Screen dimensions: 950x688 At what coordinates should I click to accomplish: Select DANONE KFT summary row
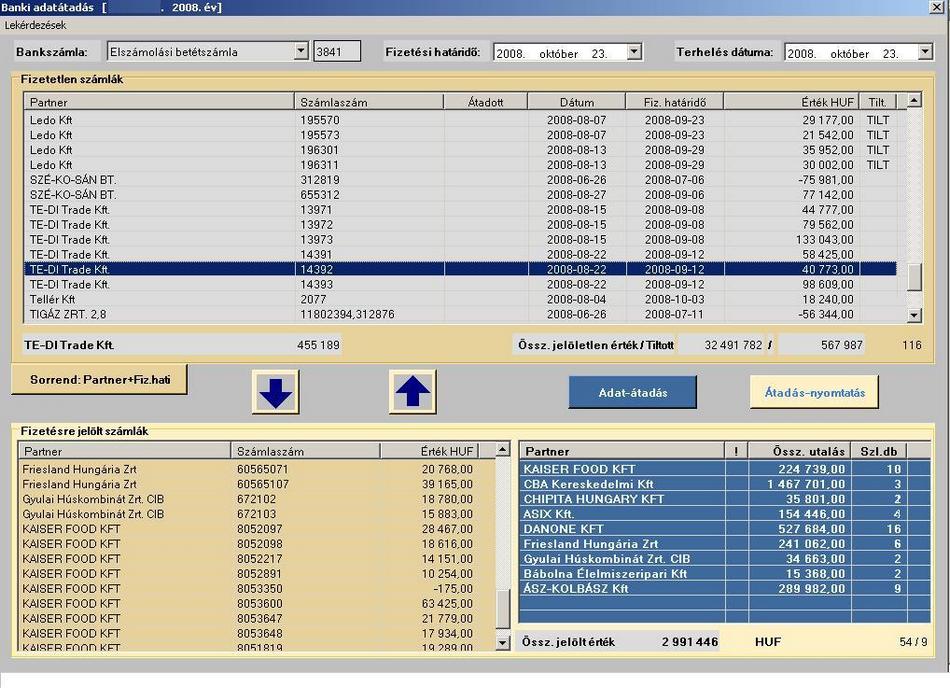[x=725, y=529]
